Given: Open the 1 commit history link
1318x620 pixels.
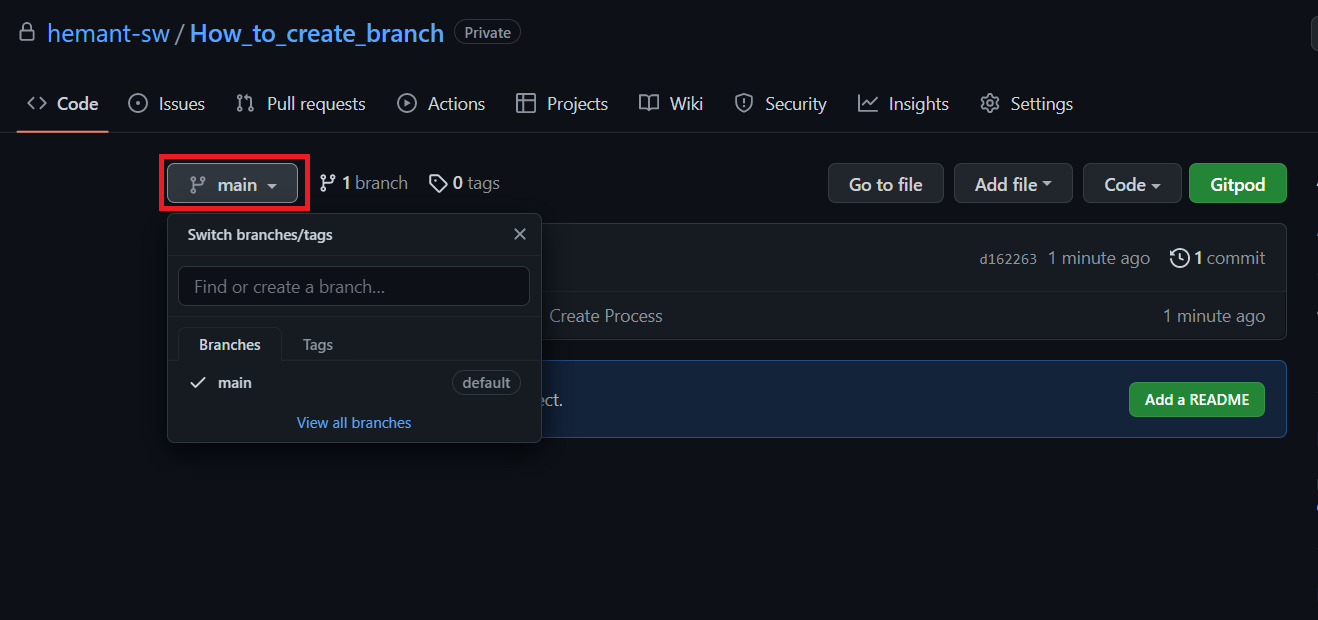Looking at the screenshot, I should click(1218, 258).
